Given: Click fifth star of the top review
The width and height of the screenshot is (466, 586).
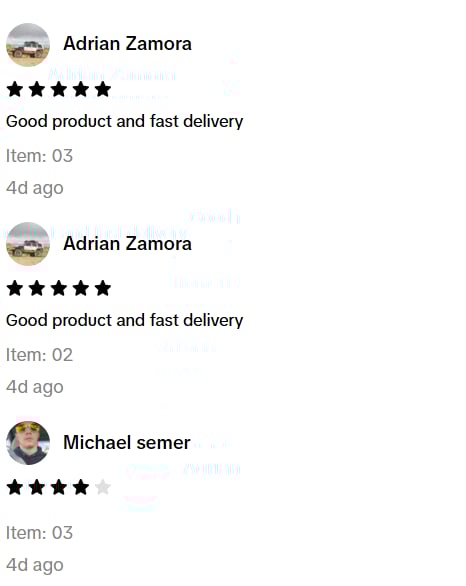Looking at the screenshot, I should tap(103, 90).
